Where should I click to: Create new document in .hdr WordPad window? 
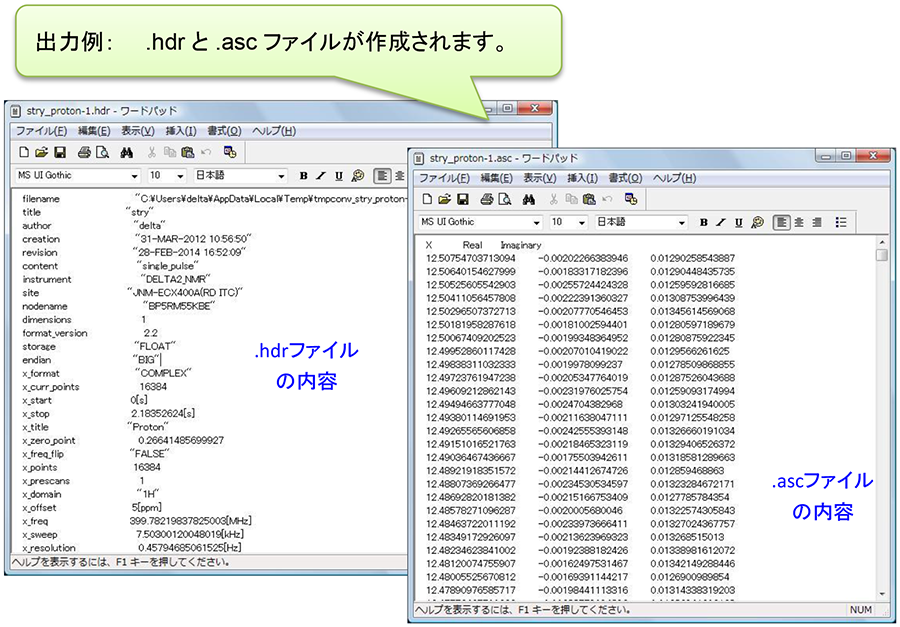pos(23,152)
